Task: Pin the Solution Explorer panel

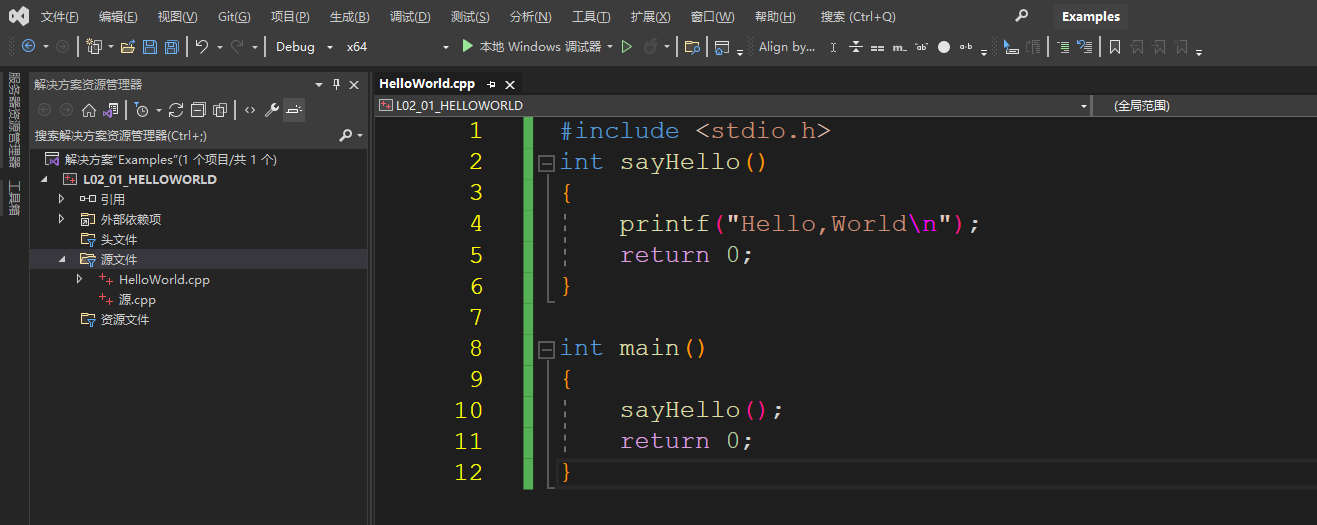Action: [336, 84]
